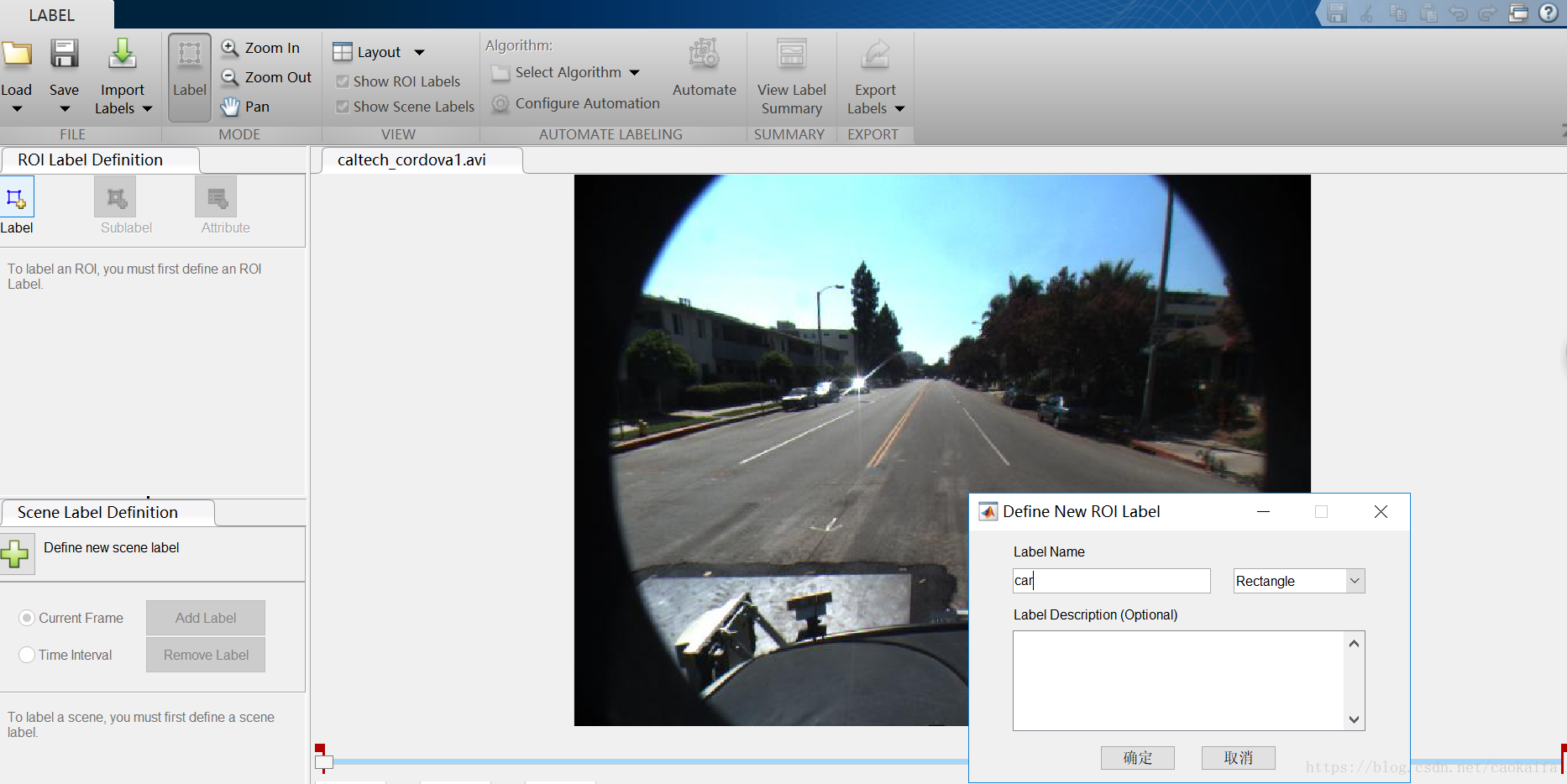The image size is (1567, 784).
Task: Click the green plus scene label icon
Action: pos(15,554)
